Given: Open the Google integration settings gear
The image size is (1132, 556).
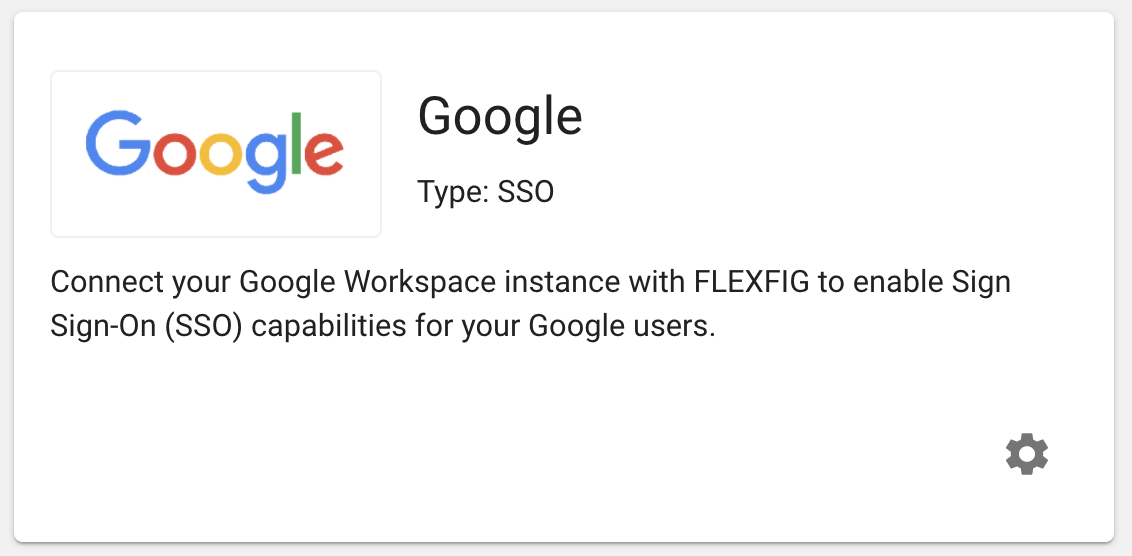Looking at the screenshot, I should tap(1027, 454).
